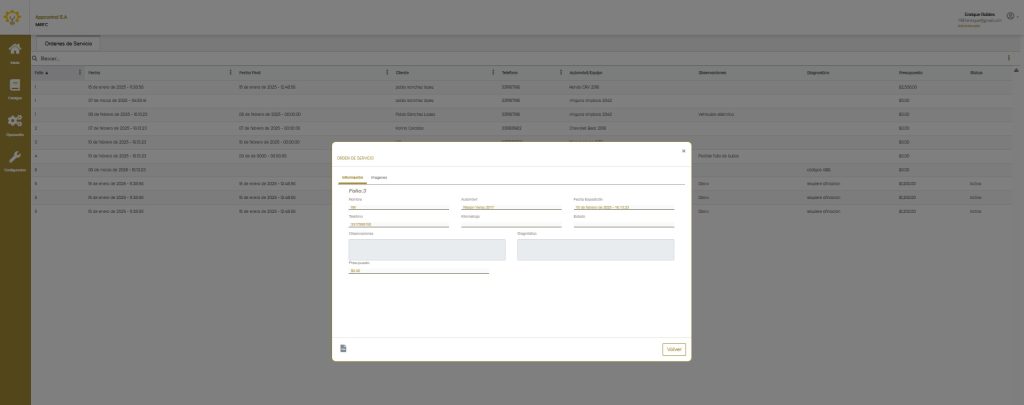Click the user account avatar icon

coord(1010,16)
